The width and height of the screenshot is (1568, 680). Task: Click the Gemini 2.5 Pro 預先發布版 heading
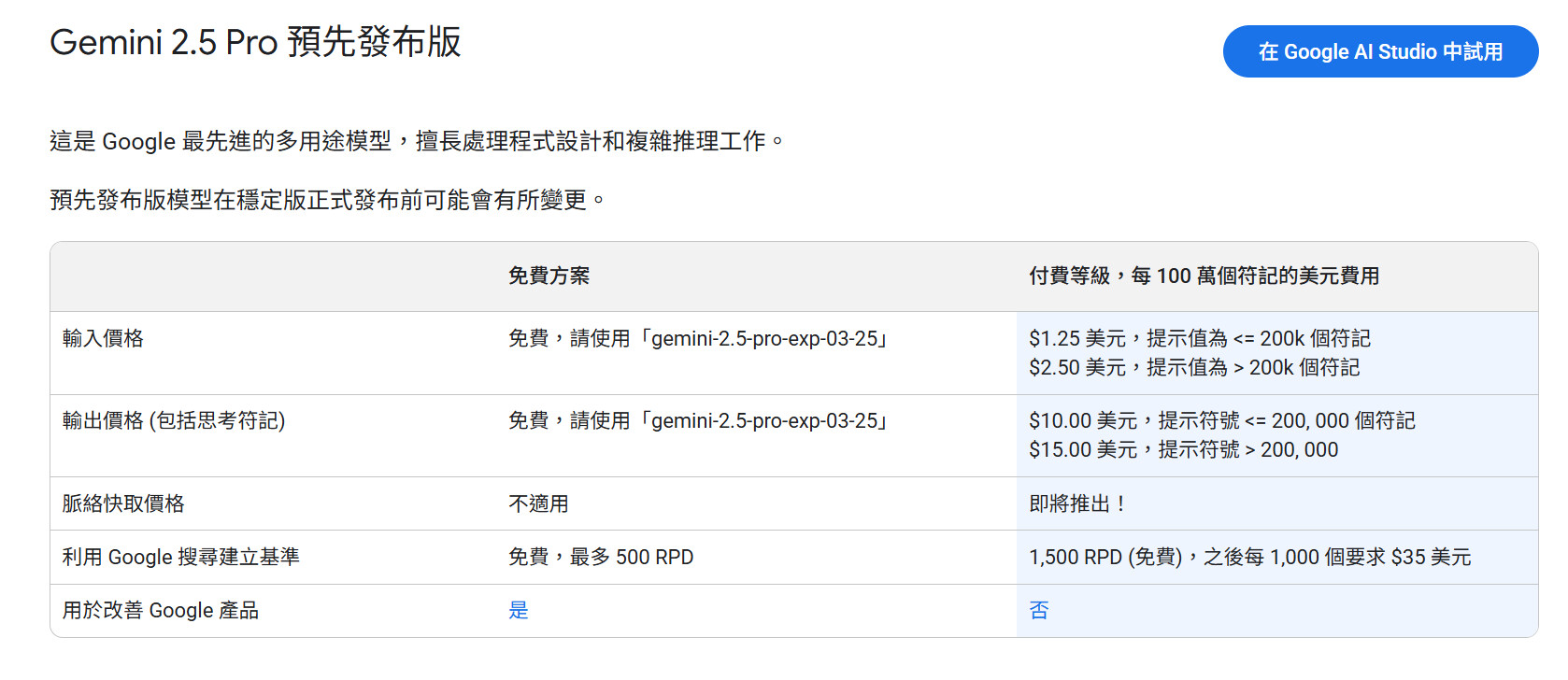click(255, 43)
